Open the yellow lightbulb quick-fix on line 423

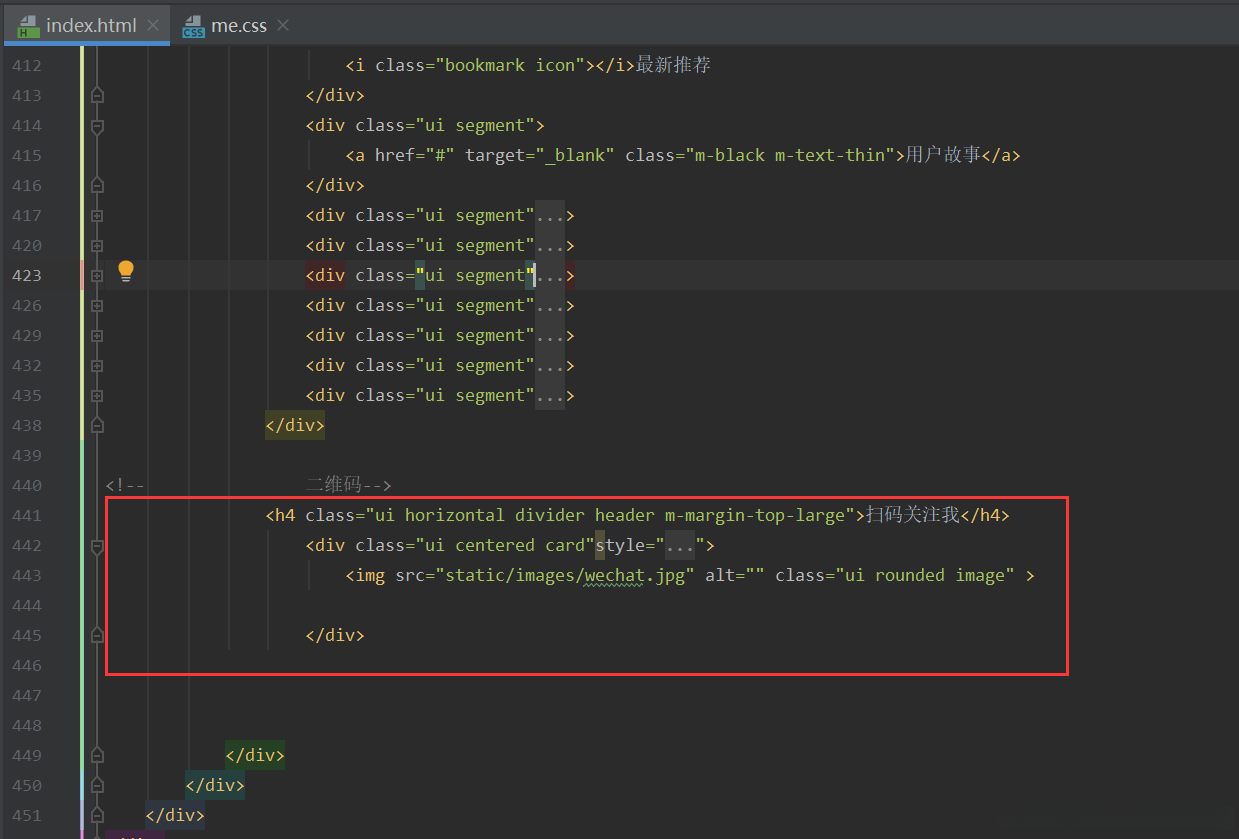[x=126, y=271]
